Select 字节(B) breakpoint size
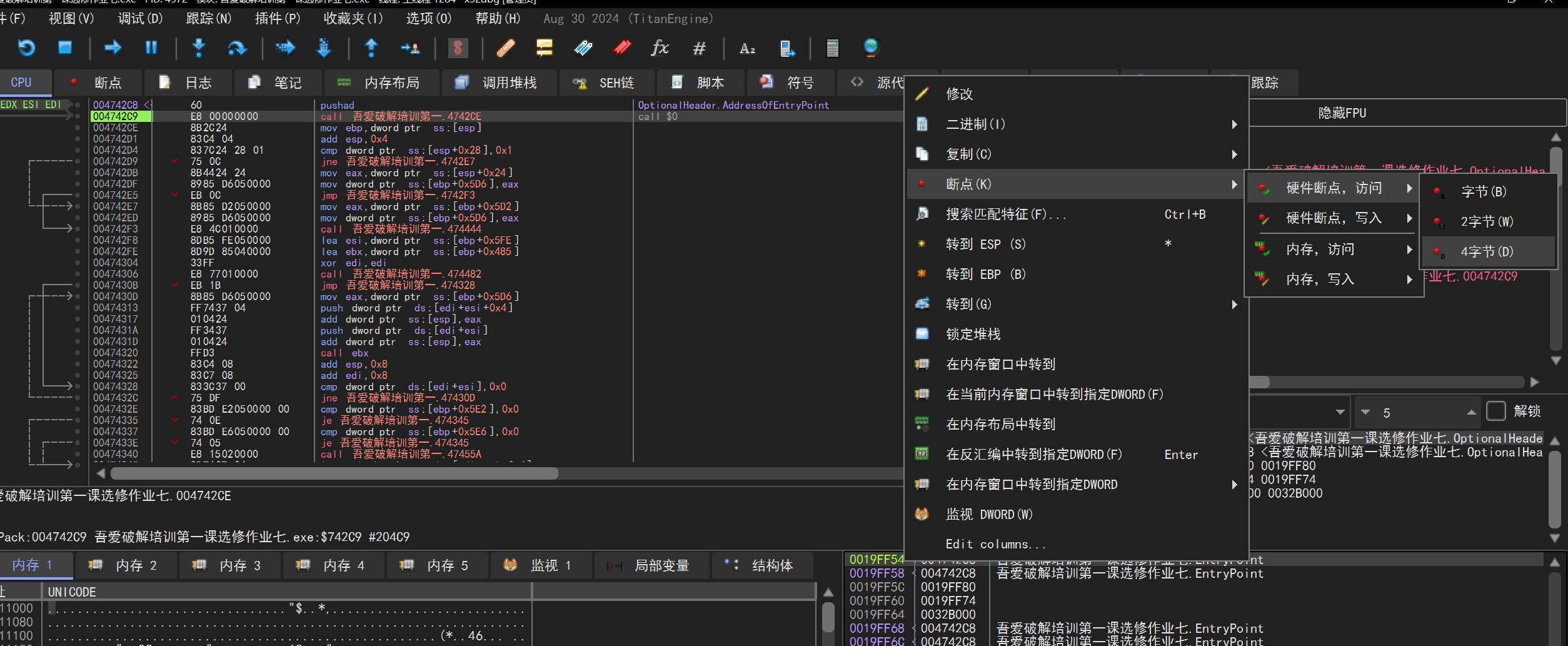 click(1488, 191)
